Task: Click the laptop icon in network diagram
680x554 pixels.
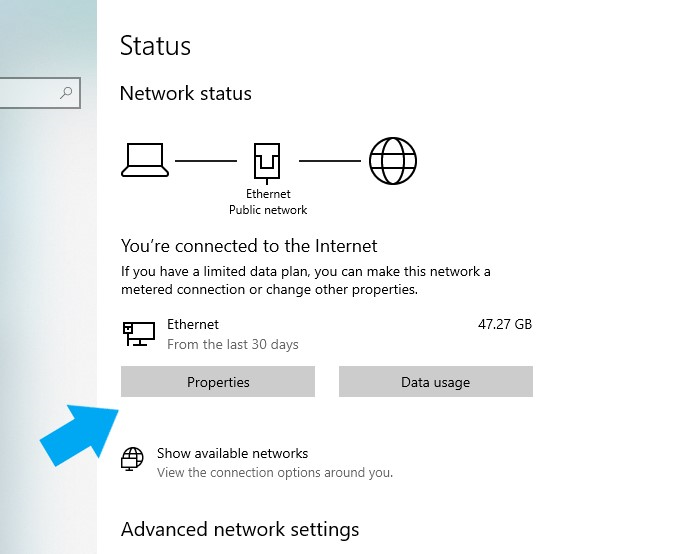Action: pos(146,160)
